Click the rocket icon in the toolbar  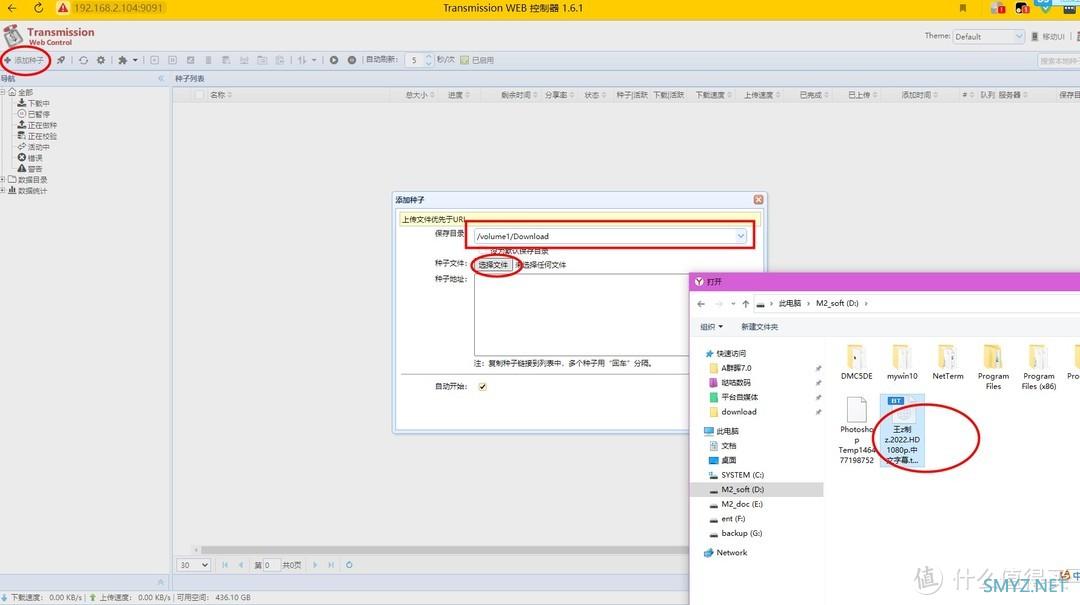click(x=61, y=60)
